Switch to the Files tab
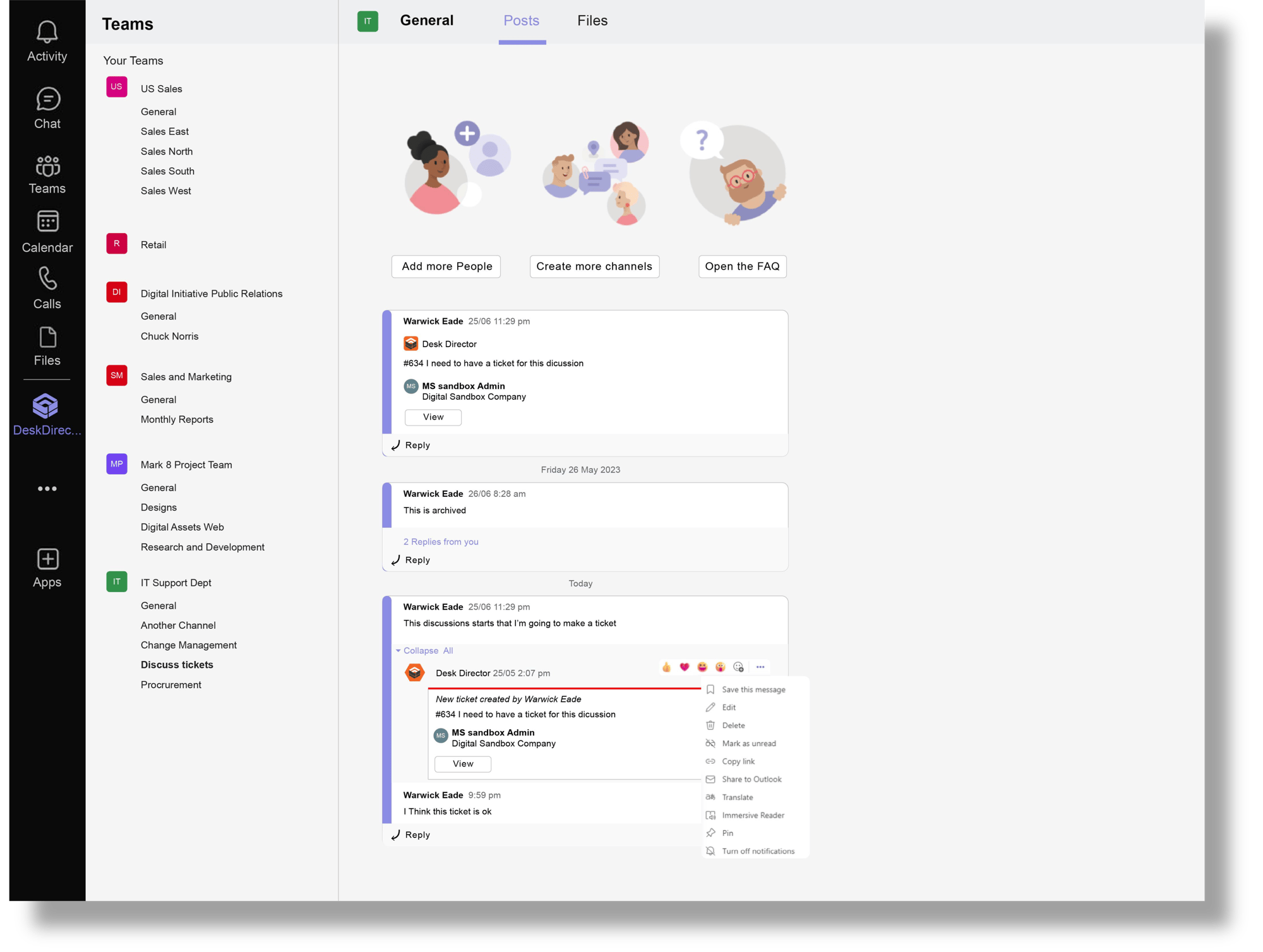Viewport: 1263px width, 952px height. (591, 20)
